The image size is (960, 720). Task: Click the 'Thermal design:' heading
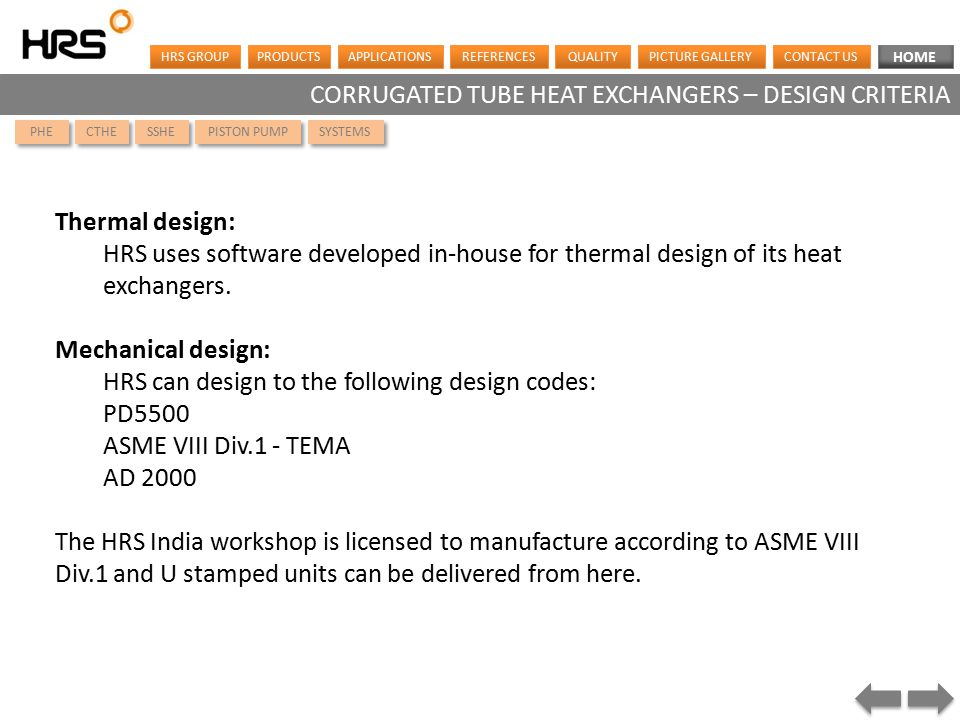145,222
